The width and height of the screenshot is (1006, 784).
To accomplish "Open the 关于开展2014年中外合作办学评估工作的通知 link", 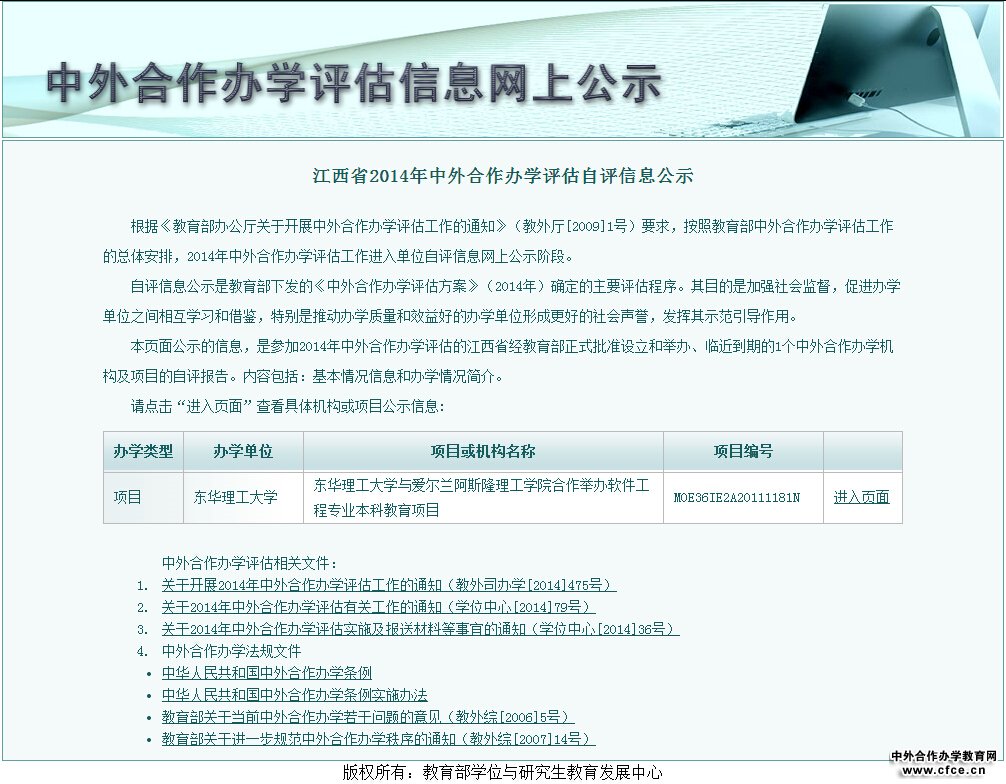I will pos(389,585).
